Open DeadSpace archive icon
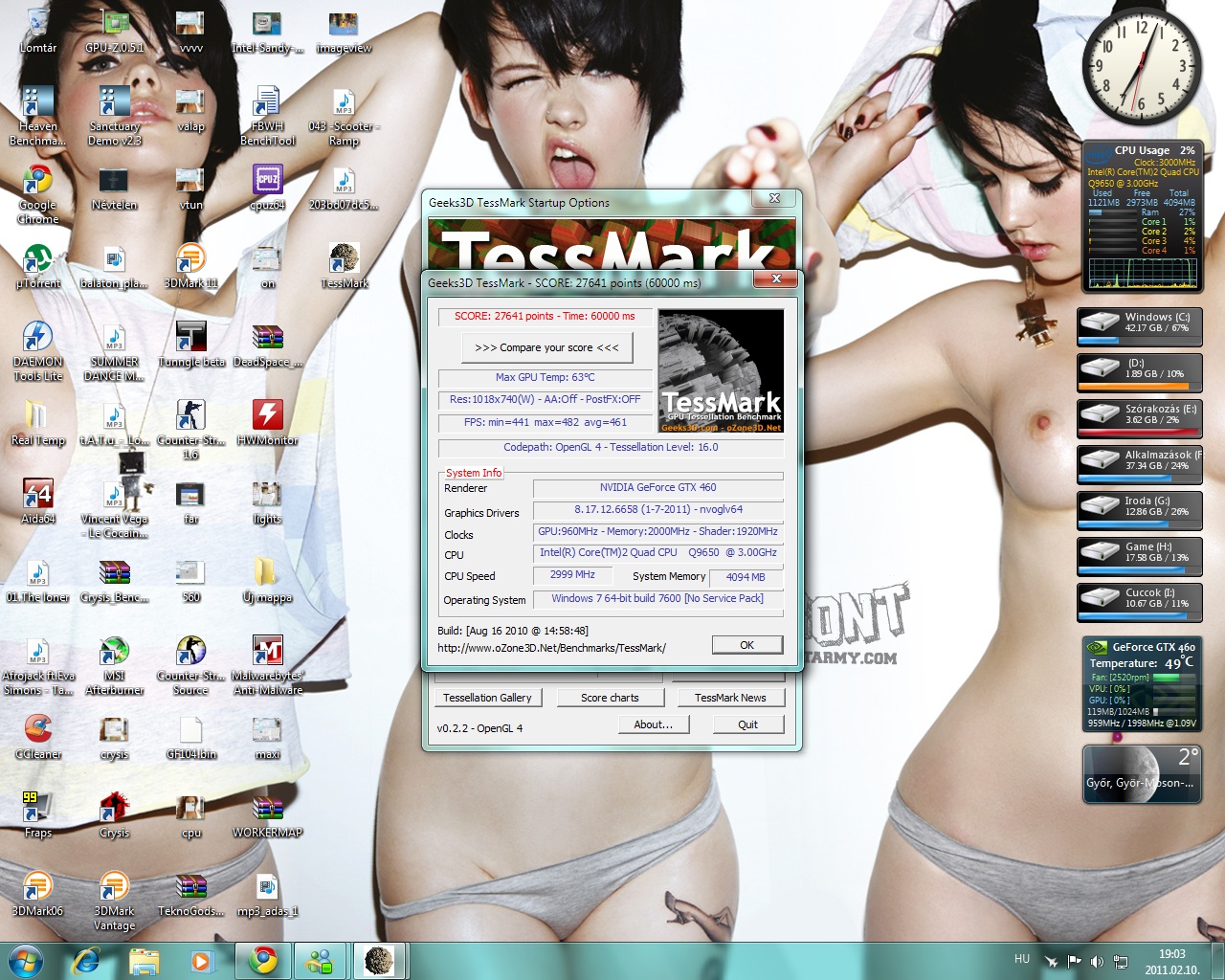Image resolution: width=1225 pixels, height=980 pixels. 267,345
